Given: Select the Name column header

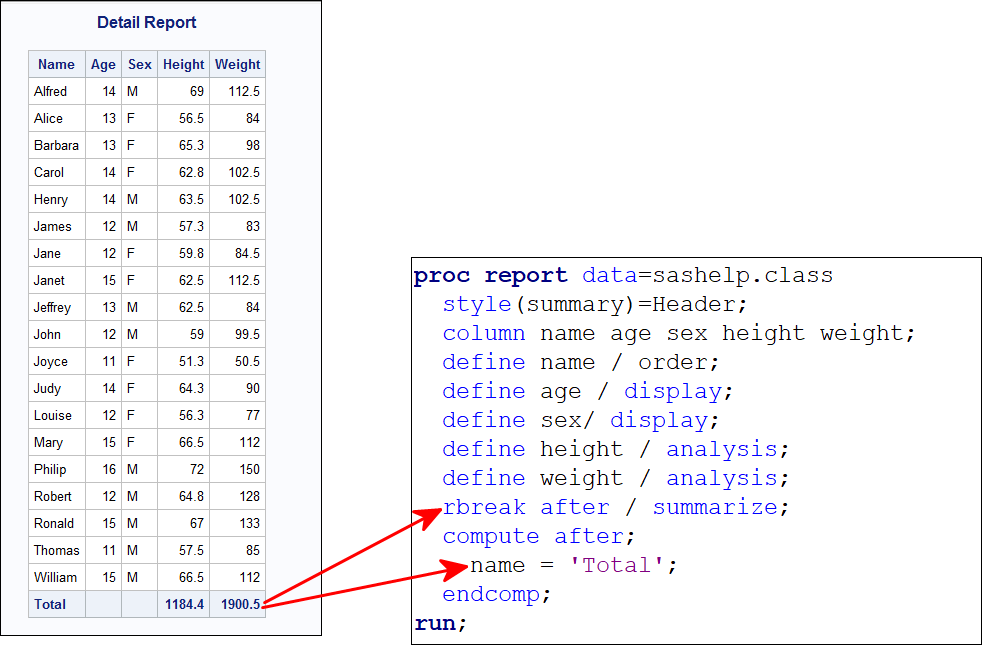Looking at the screenshot, I should 56,64.
